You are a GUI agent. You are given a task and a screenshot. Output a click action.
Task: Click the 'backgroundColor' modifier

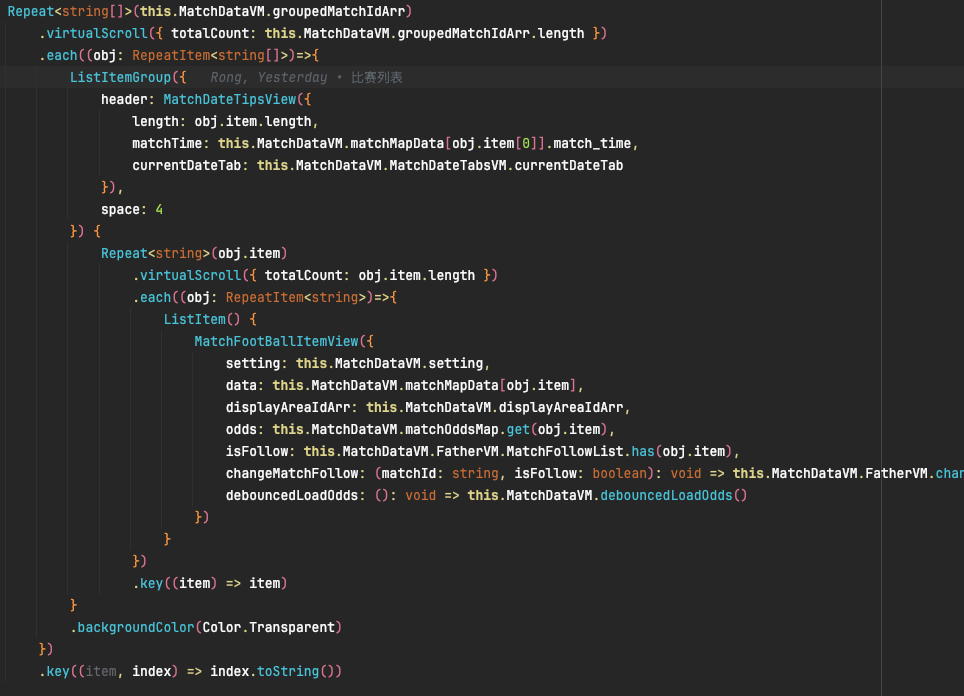(x=136, y=627)
